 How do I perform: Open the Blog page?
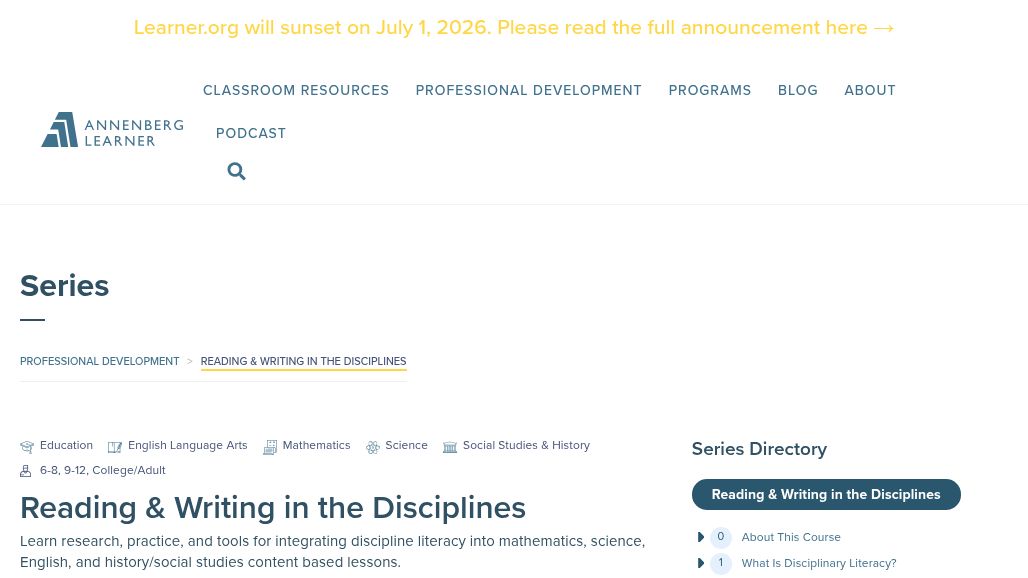(797, 90)
